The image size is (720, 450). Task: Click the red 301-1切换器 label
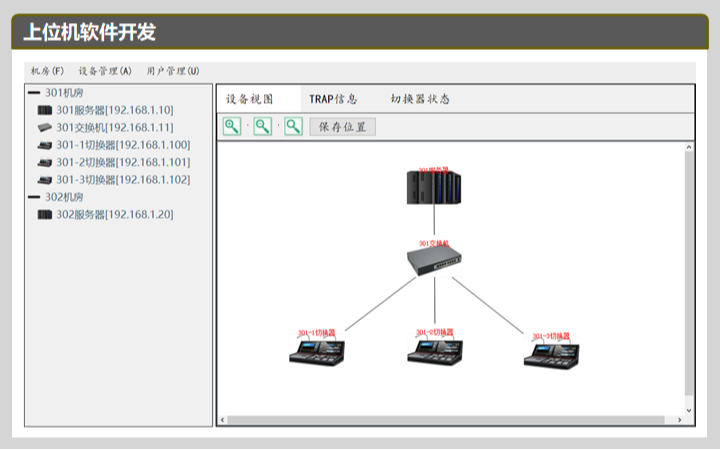[317, 333]
